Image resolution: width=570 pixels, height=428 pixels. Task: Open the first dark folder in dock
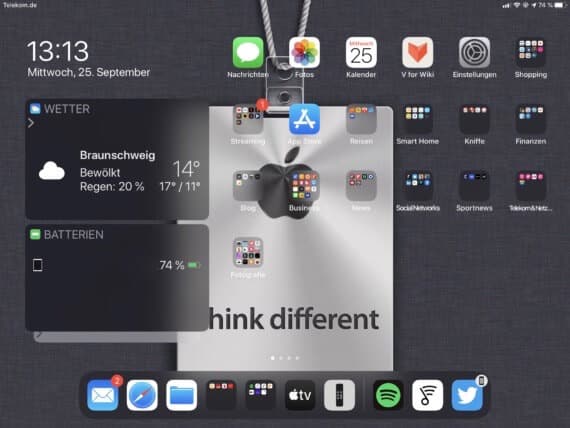pyautogui.click(x=221, y=395)
